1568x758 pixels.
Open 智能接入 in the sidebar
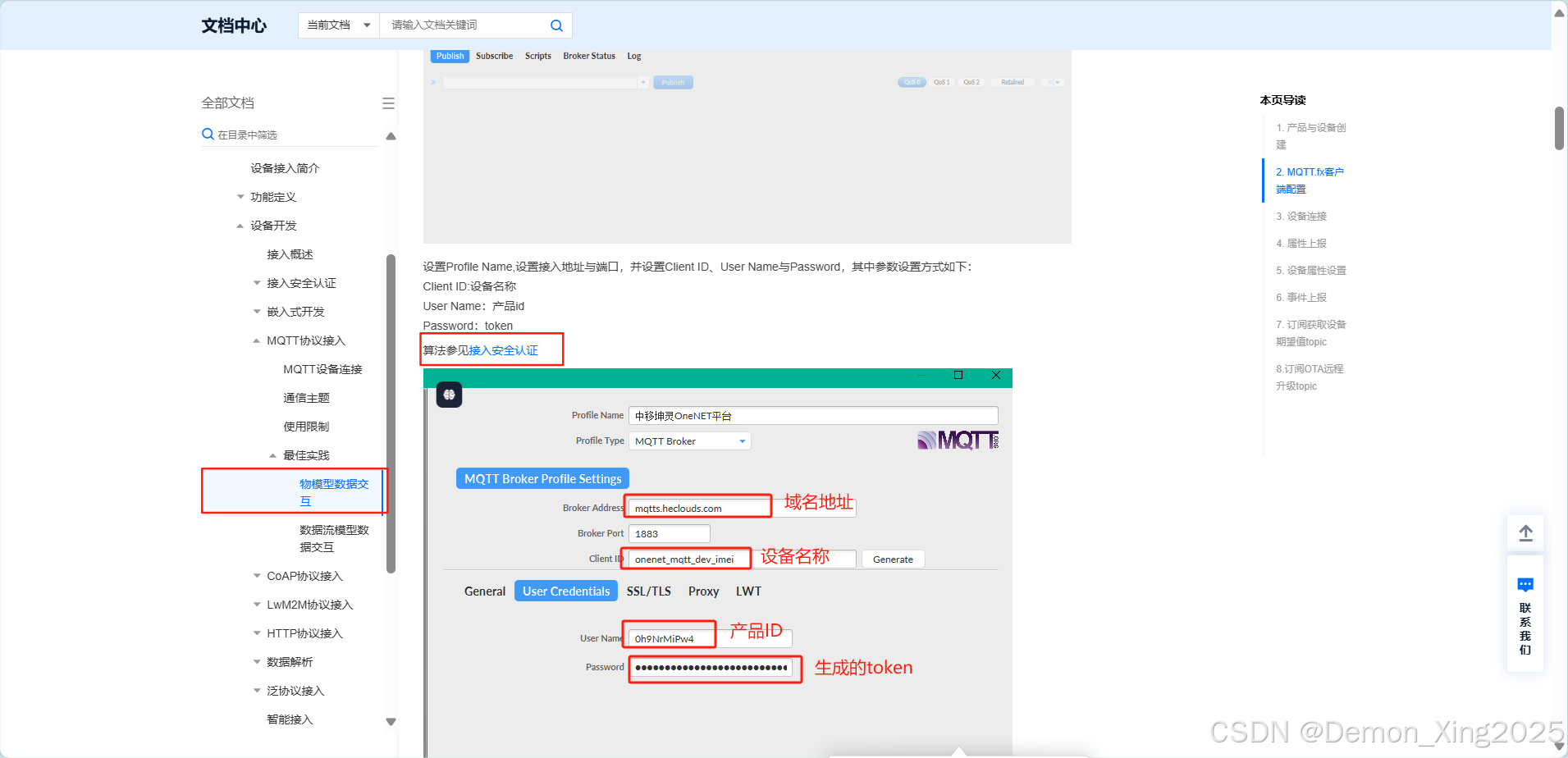point(290,719)
